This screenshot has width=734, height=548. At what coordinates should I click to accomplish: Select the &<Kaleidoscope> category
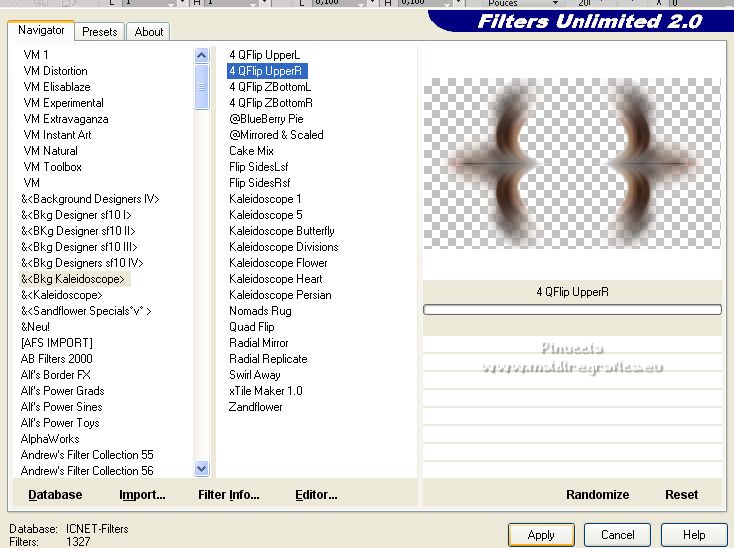61,295
